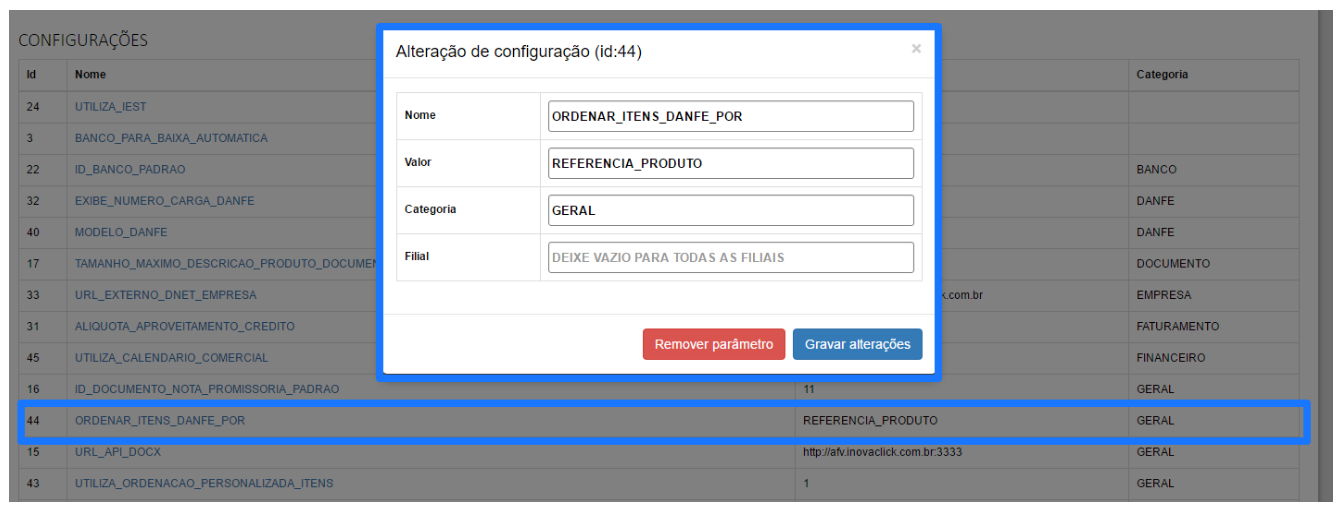The image size is (1344, 510).
Task: Click ID_DOCUMENTO_NOTA_PROMISSORIA_PADRAO link
Action: pos(206,389)
